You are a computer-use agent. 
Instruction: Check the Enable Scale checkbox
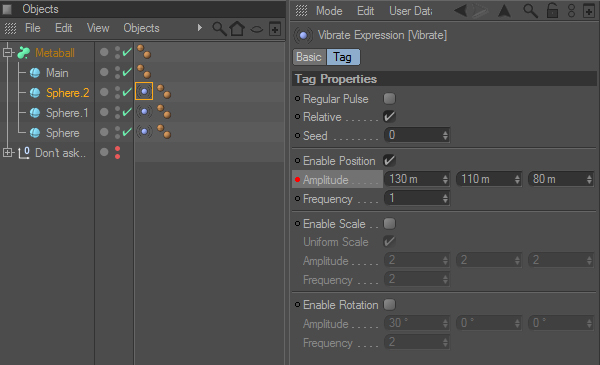point(390,223)
